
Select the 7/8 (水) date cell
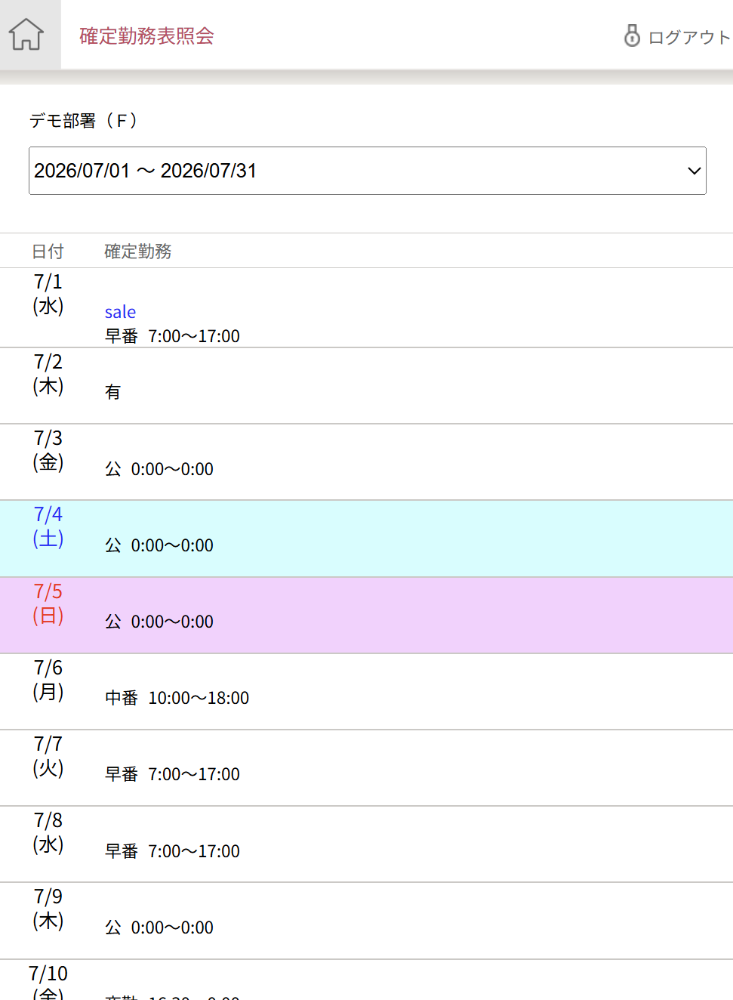(x=48, y=832)
